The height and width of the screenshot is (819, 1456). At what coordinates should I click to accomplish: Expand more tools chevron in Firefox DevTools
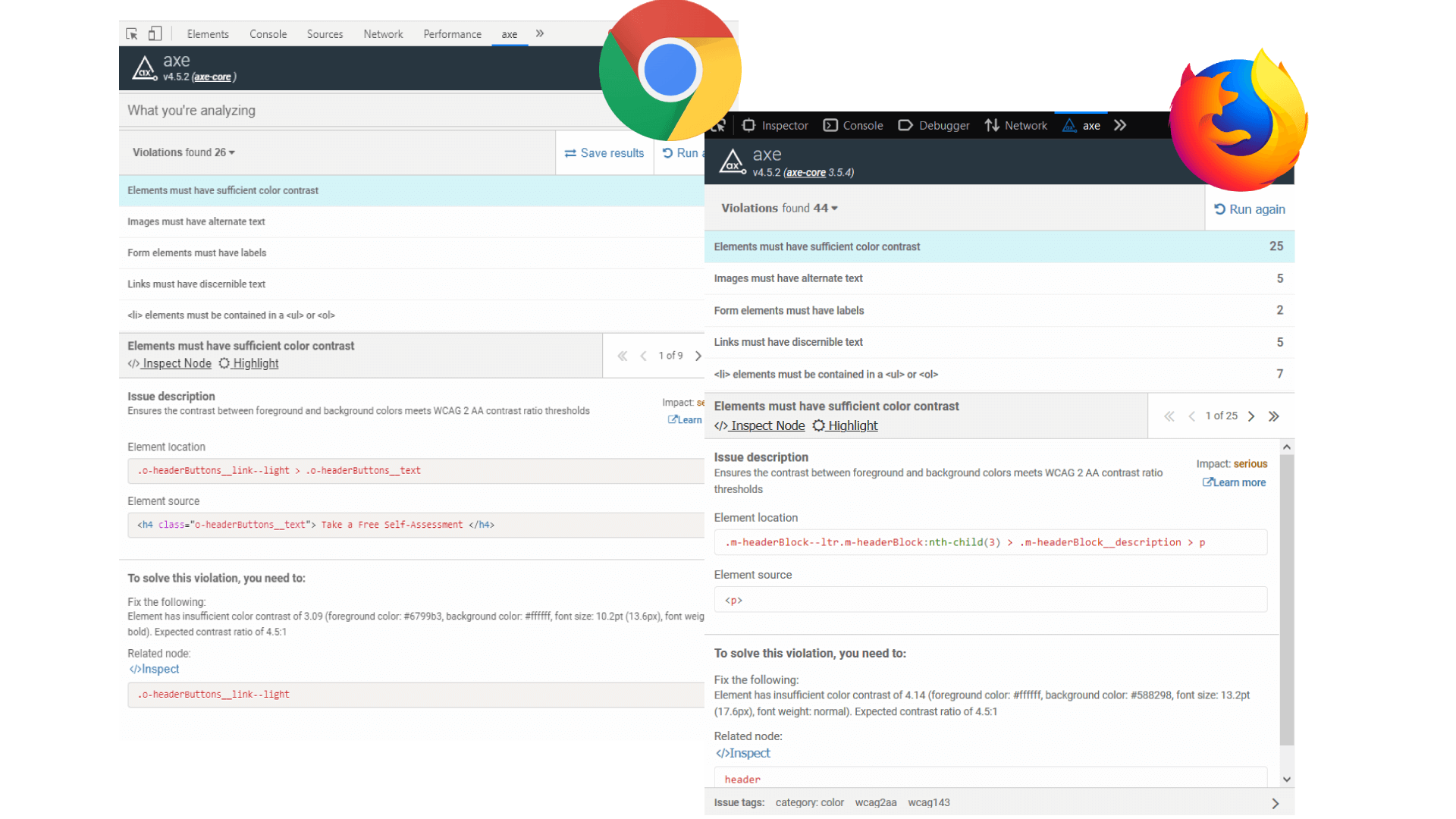tap(1120, 125)
